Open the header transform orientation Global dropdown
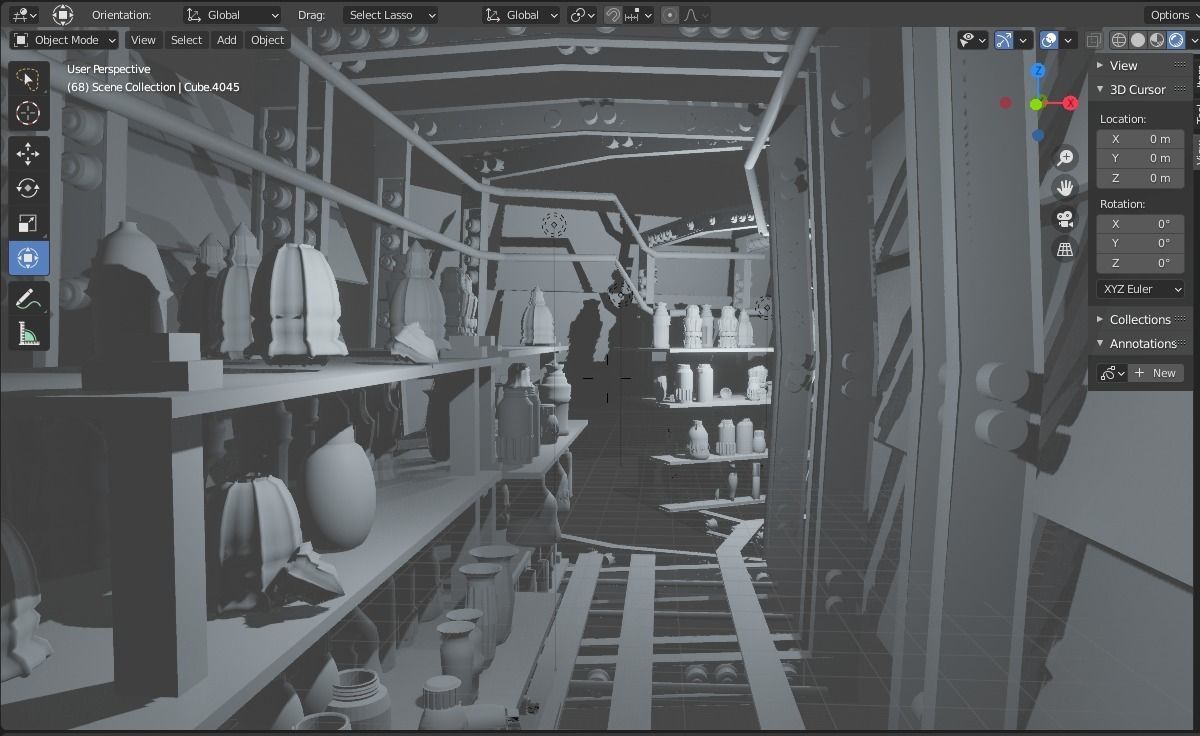1200x736 pixels. 520,15
